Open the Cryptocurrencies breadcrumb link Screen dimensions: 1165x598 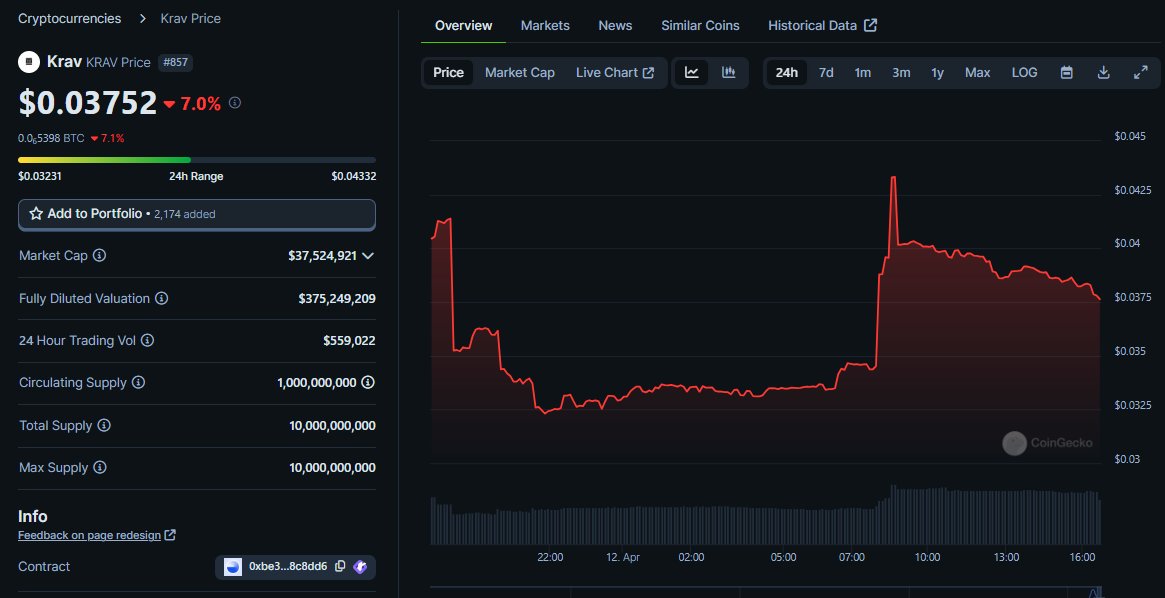[69, 19]
